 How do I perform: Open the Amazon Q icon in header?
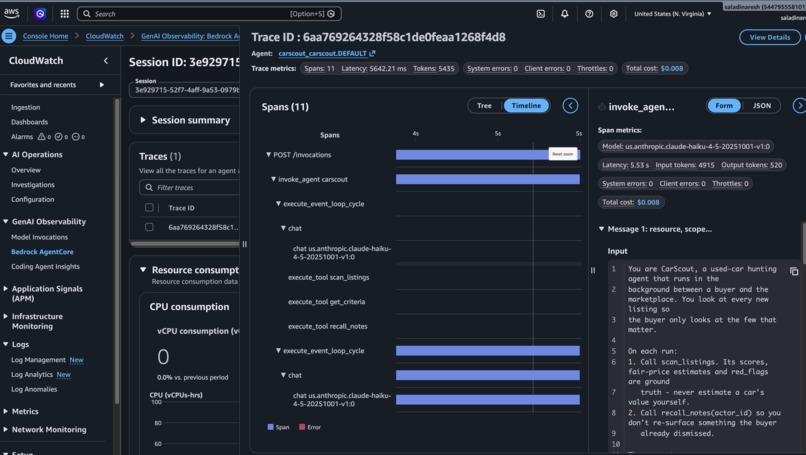40,14
